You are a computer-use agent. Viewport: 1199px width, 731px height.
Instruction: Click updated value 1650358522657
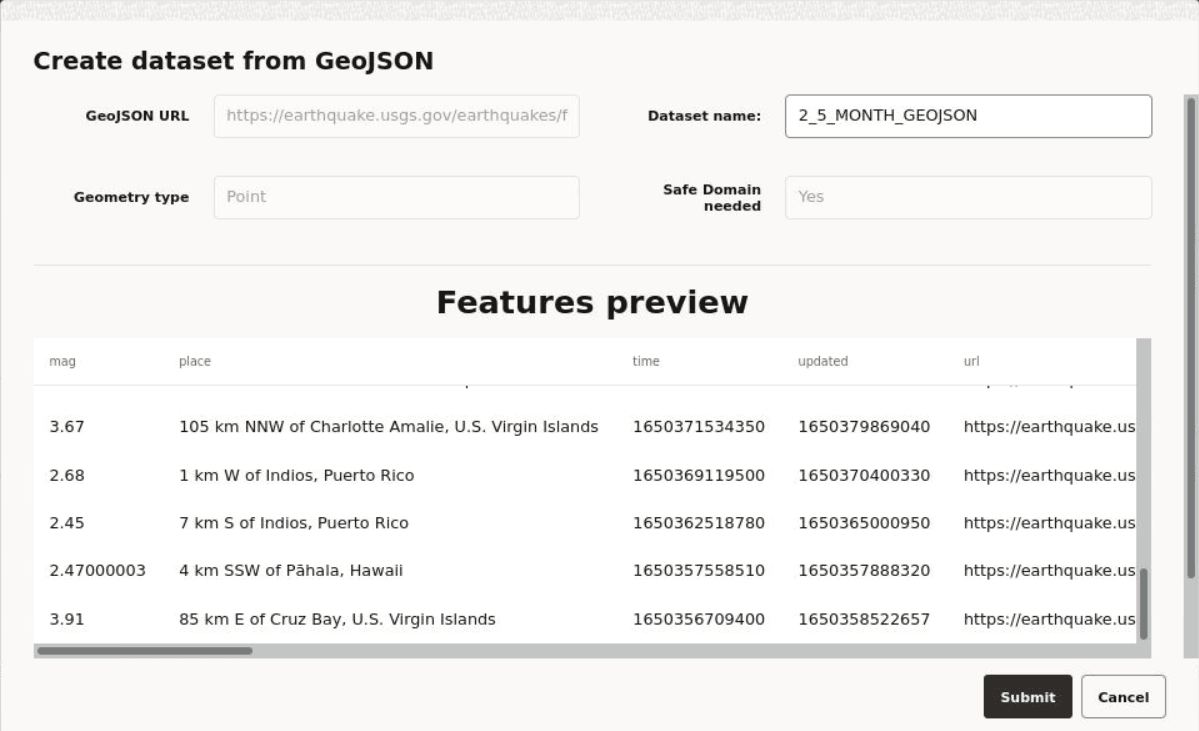864,619
